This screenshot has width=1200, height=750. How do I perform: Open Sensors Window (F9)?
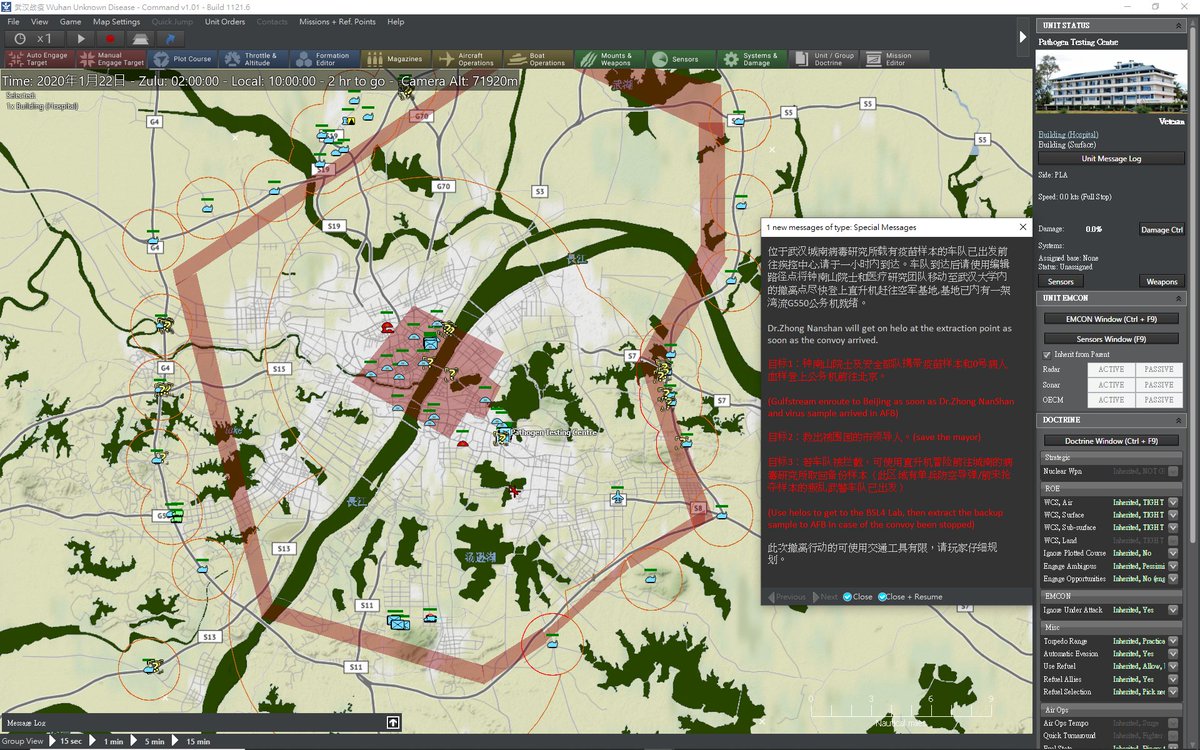tap(1111, 339)
